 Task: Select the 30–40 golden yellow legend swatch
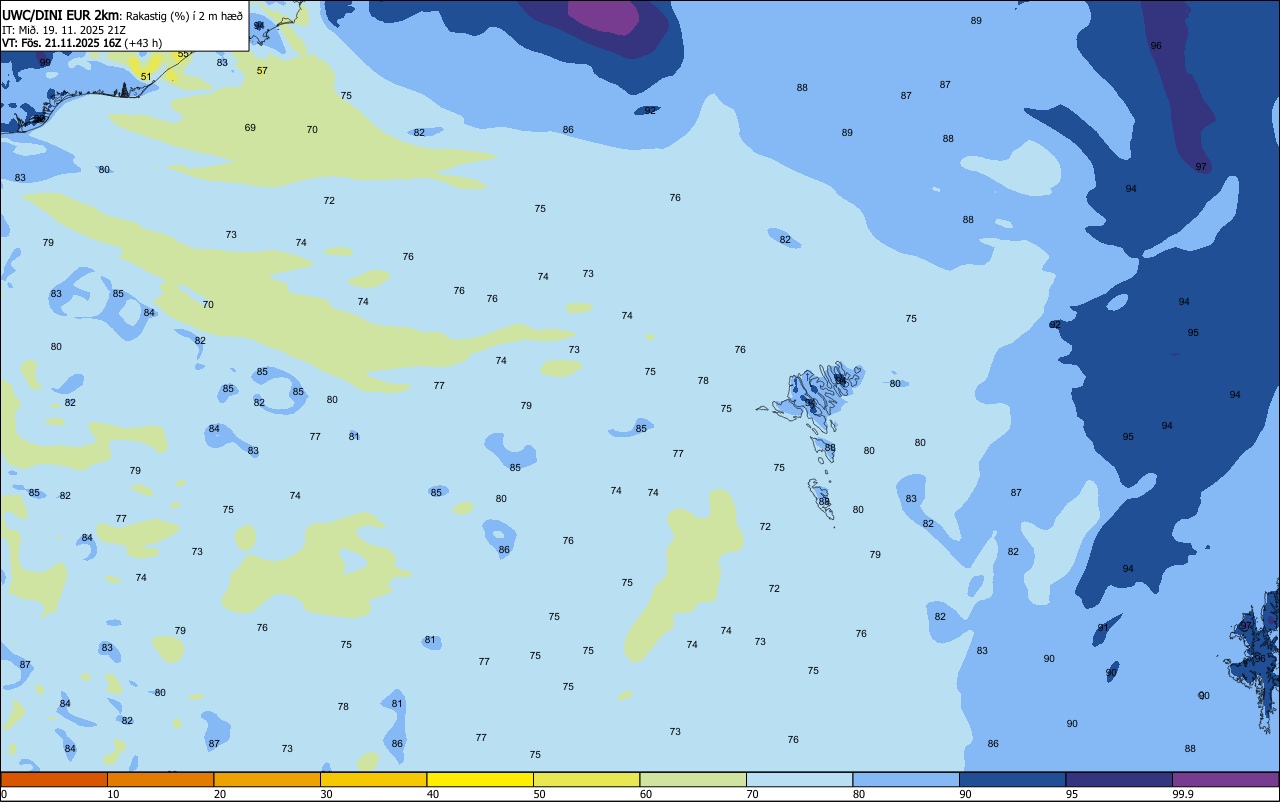(373, 779)
